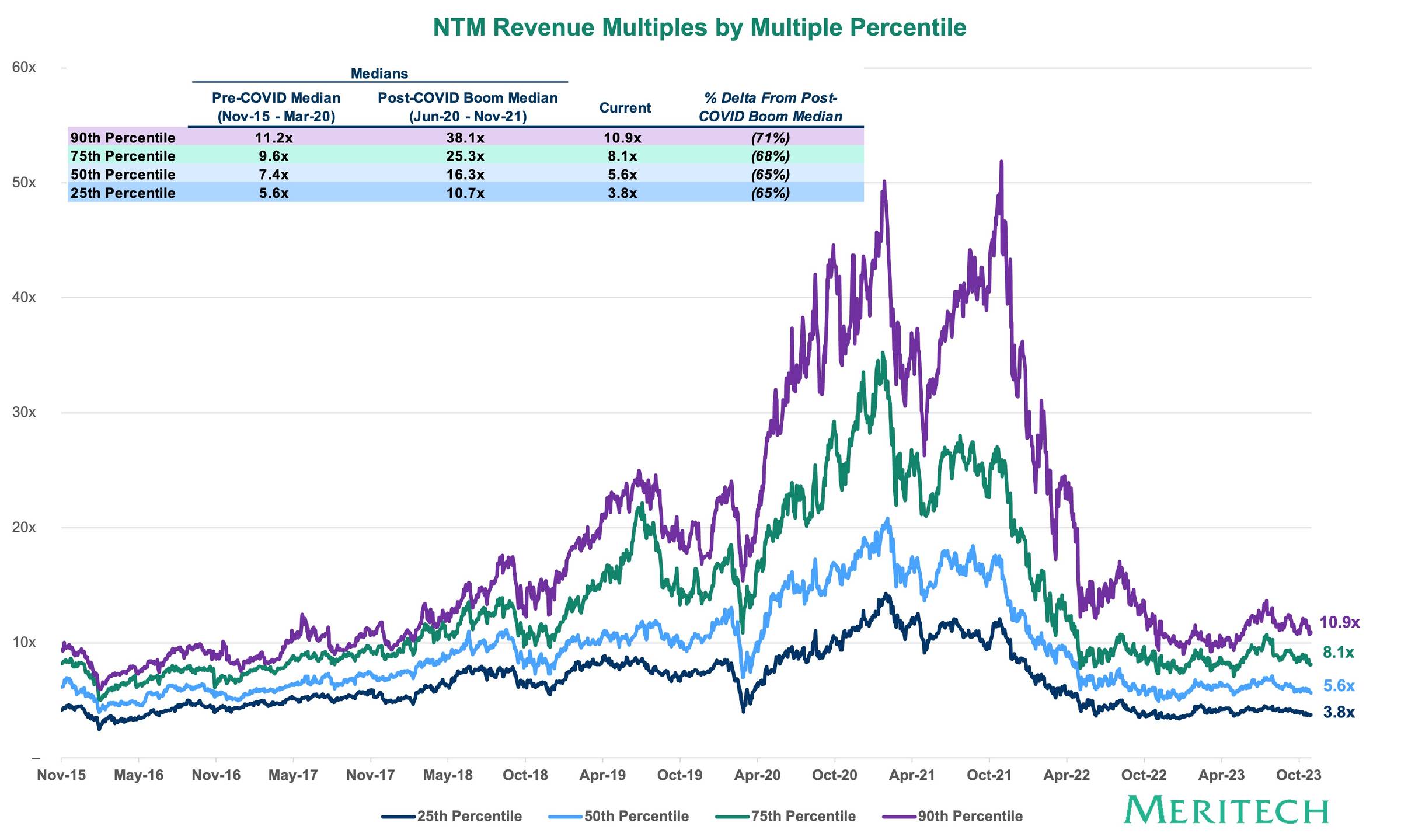
Task: Select the 50th Percentile legend entry
Action: pyautogui.click(x=619, y=816)
